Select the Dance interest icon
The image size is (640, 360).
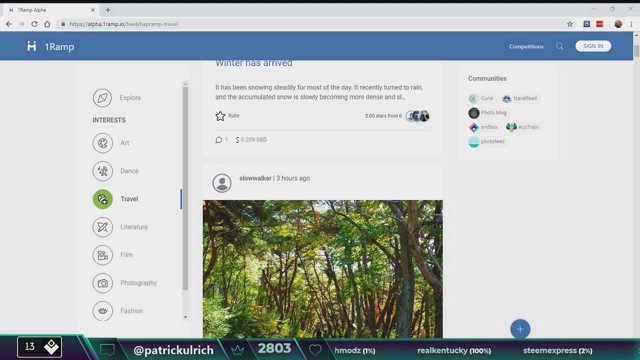coord(102,171)
